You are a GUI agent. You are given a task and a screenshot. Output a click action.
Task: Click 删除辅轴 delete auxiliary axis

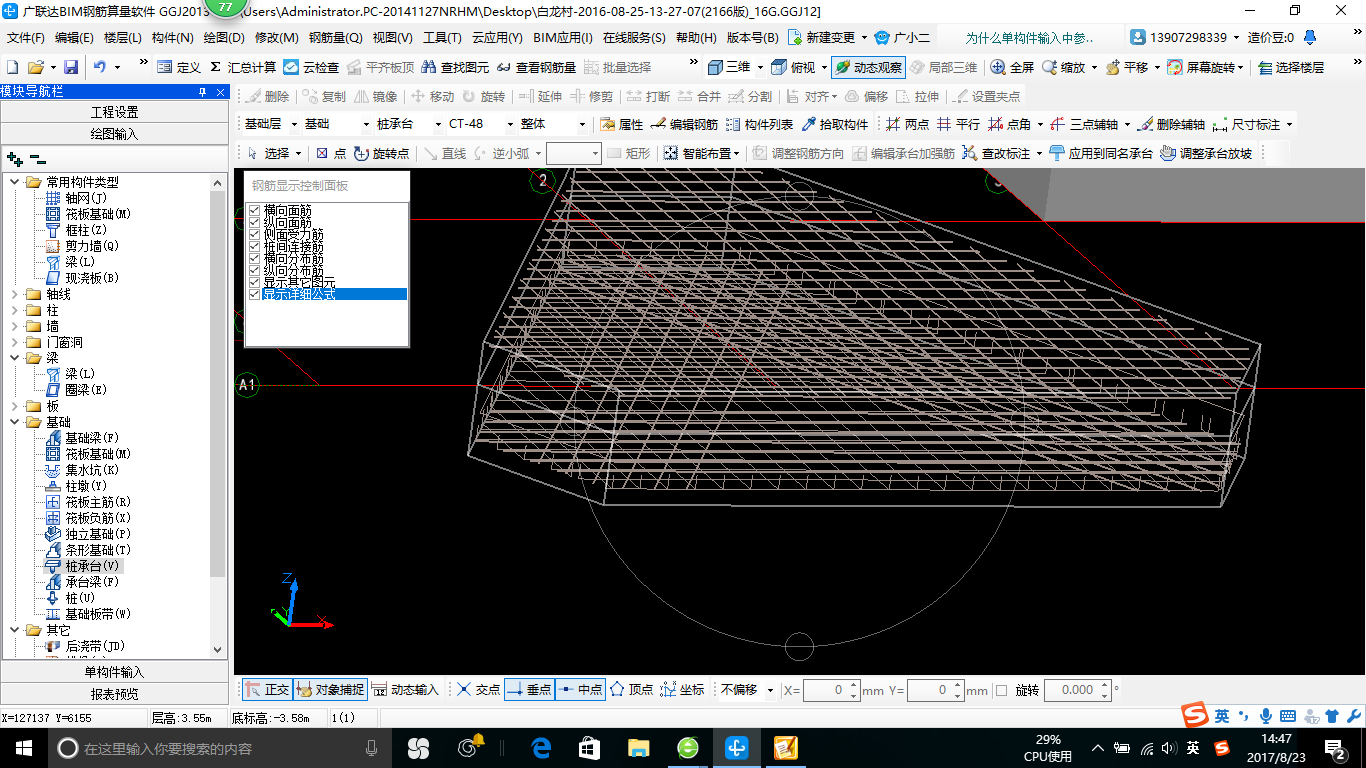[1171, 125]
